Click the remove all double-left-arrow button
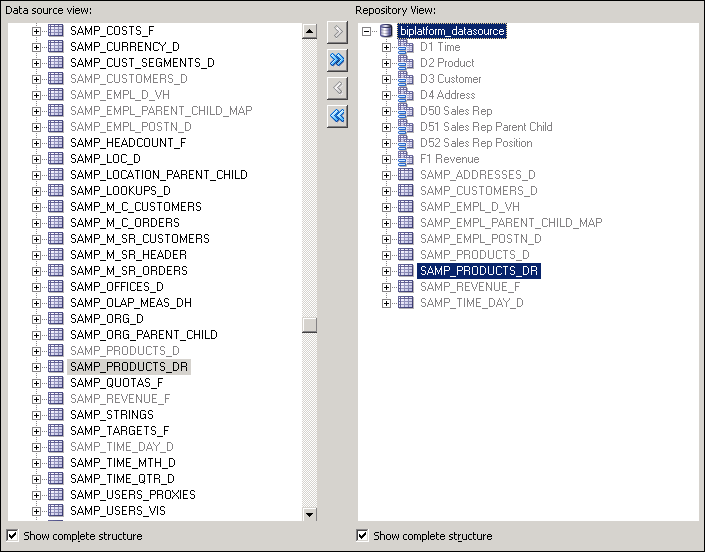Viewport: 705px width, 552px height. [337, 116]
